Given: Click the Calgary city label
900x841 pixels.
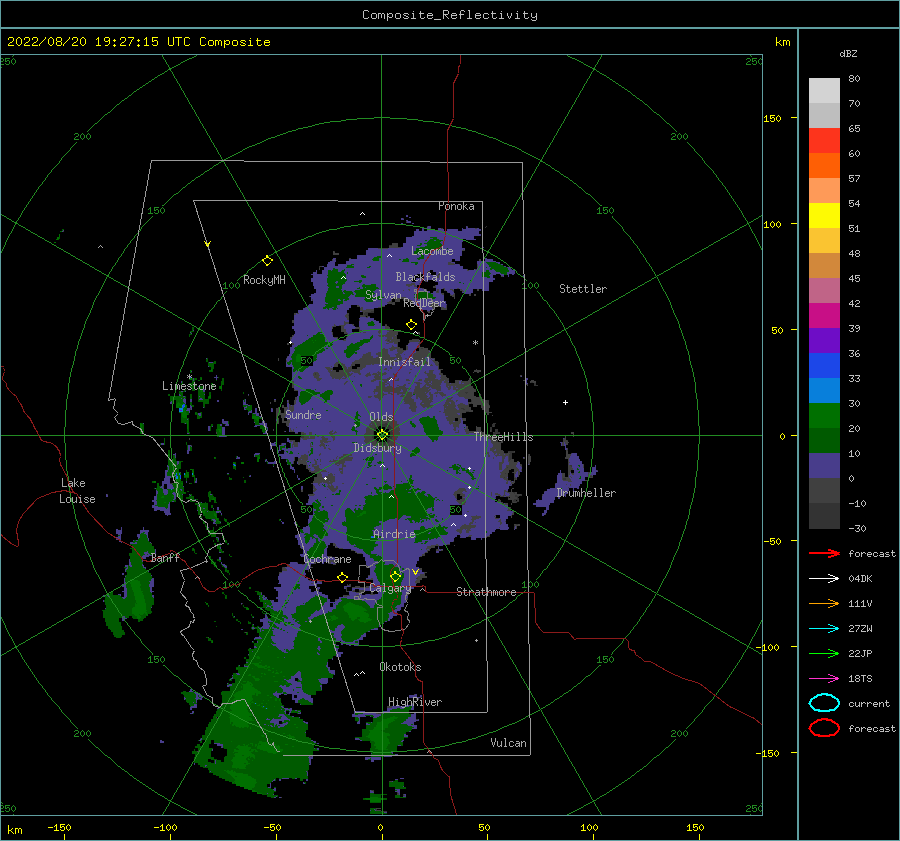Looking at the screenshot, I should (x=390, y=588).
